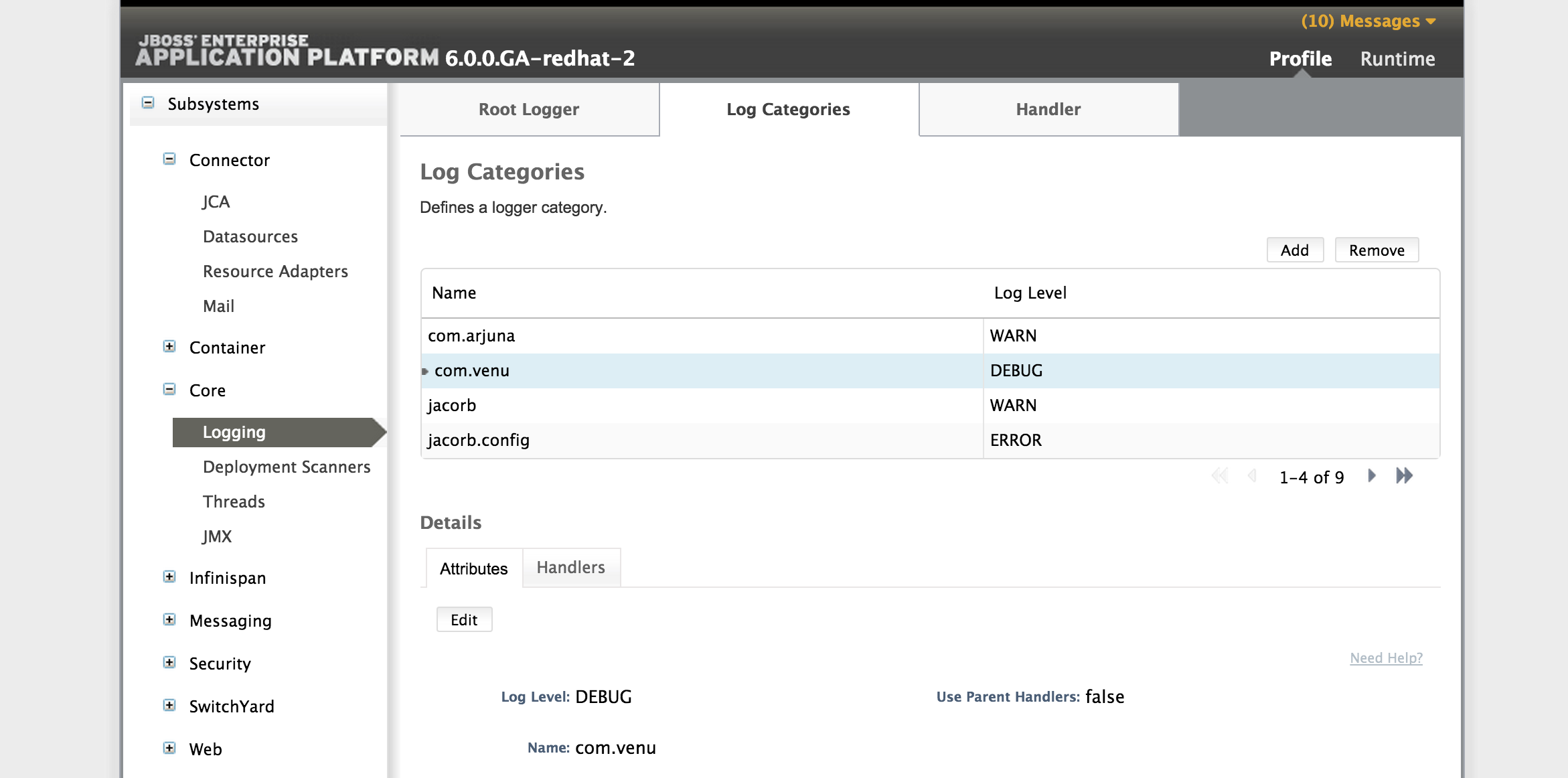1568x778 pixels.
Task: Click the Root Logger tab
Action: pos(529,108)
